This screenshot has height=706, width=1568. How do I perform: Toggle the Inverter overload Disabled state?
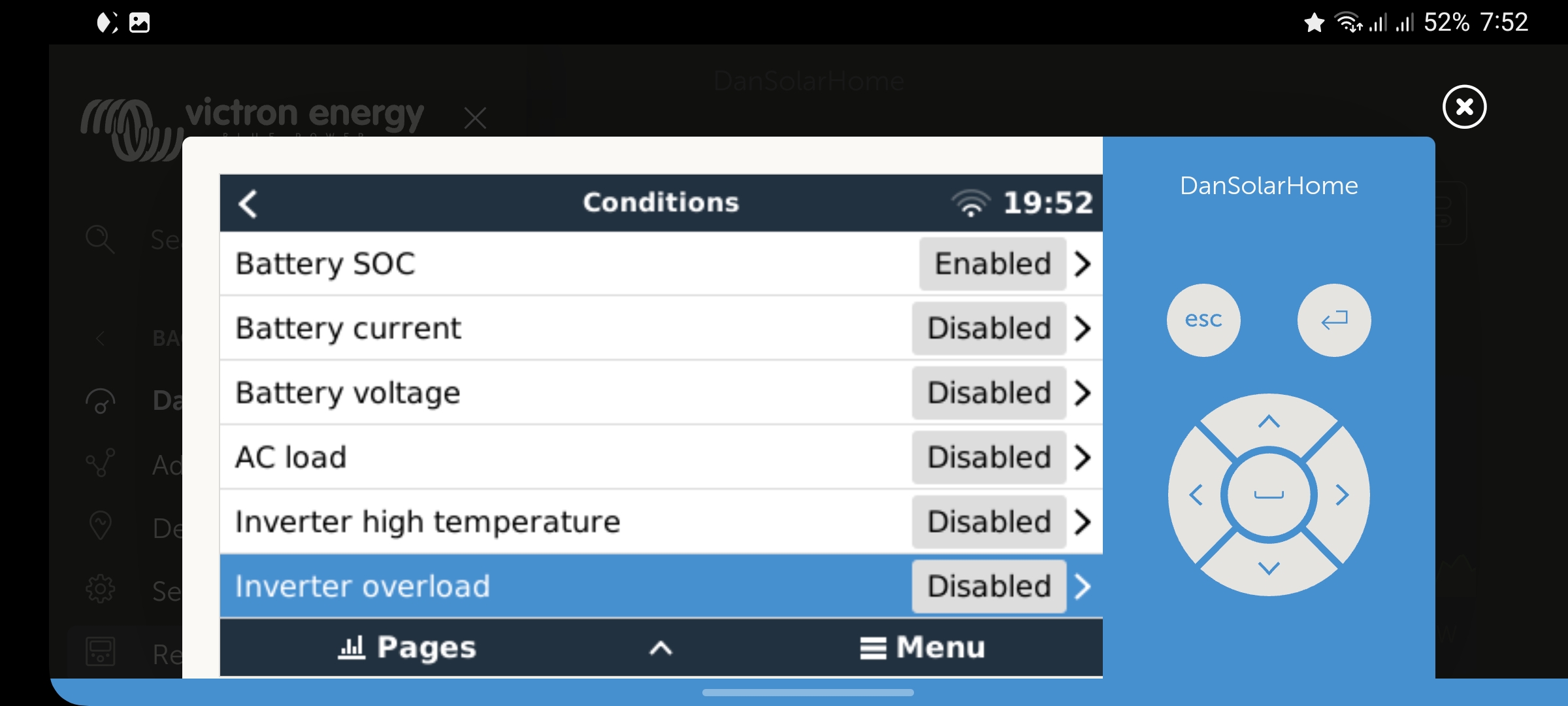tap(989, 586)
